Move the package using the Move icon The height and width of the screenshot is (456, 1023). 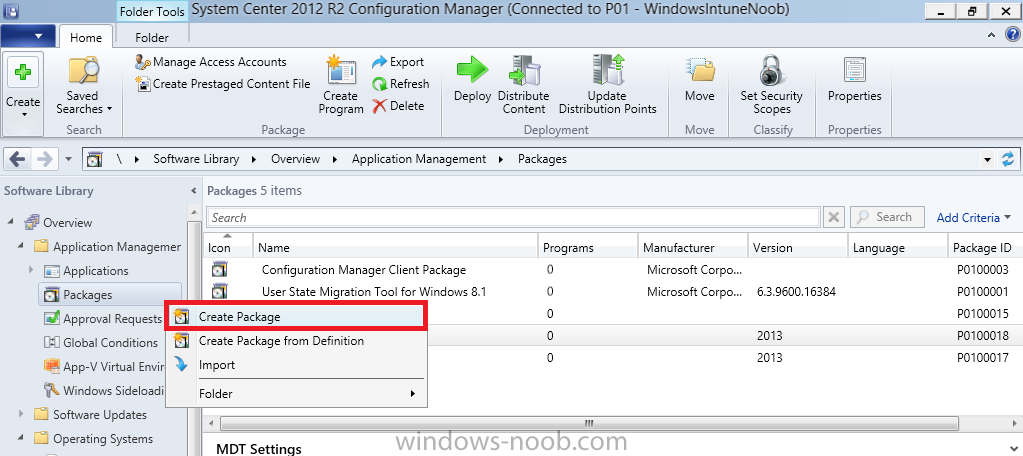[699, 79]
